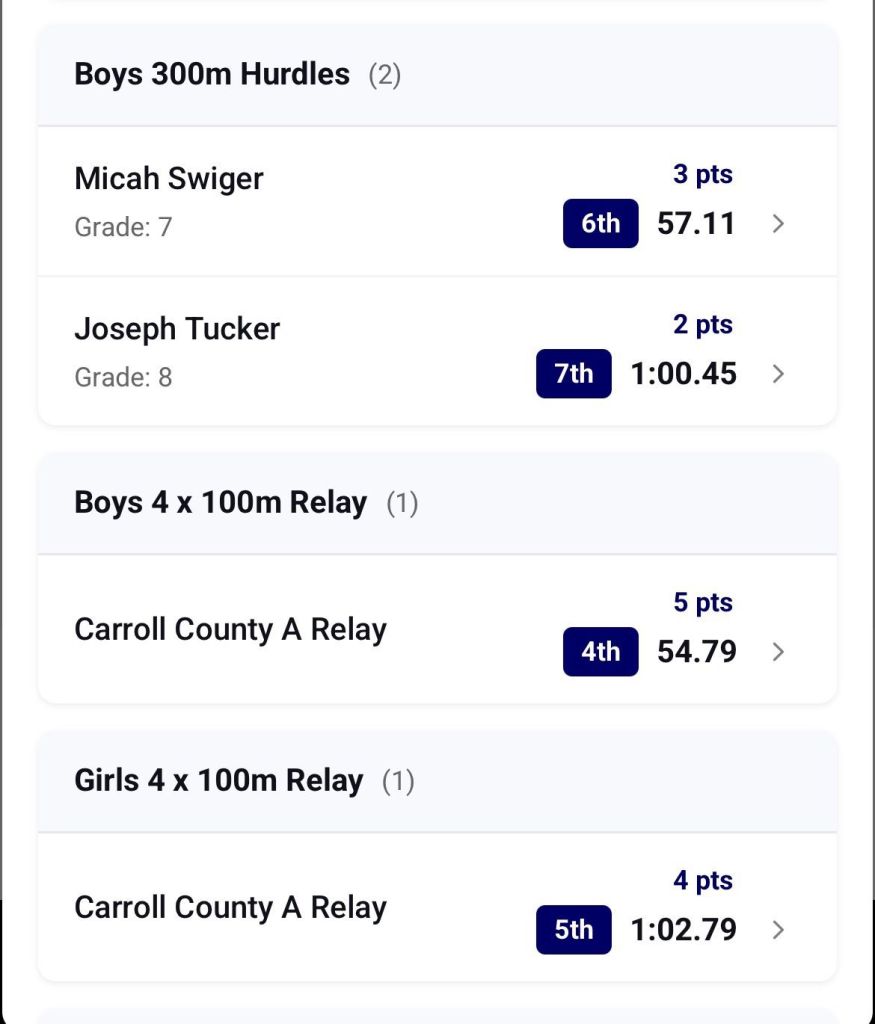
Task: Click the 1:02.79 relay time
Action: point(683,930)
